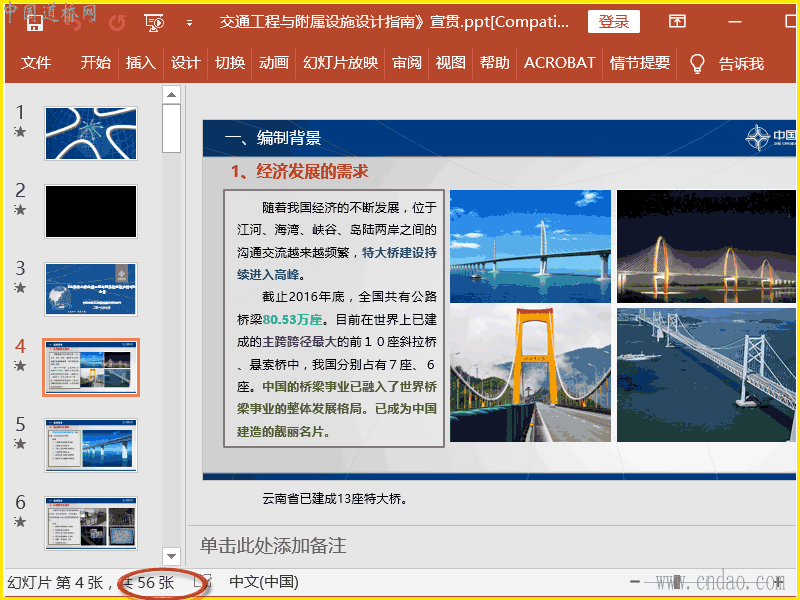
Task: Click the Save icon in quick access toolbar
Action: tap(35, 22)
